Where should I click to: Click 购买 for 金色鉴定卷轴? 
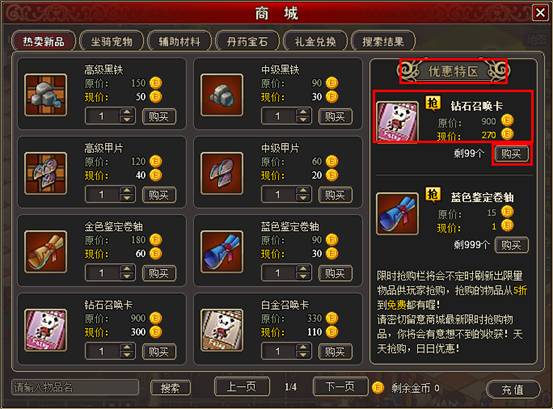coord(158,273)
